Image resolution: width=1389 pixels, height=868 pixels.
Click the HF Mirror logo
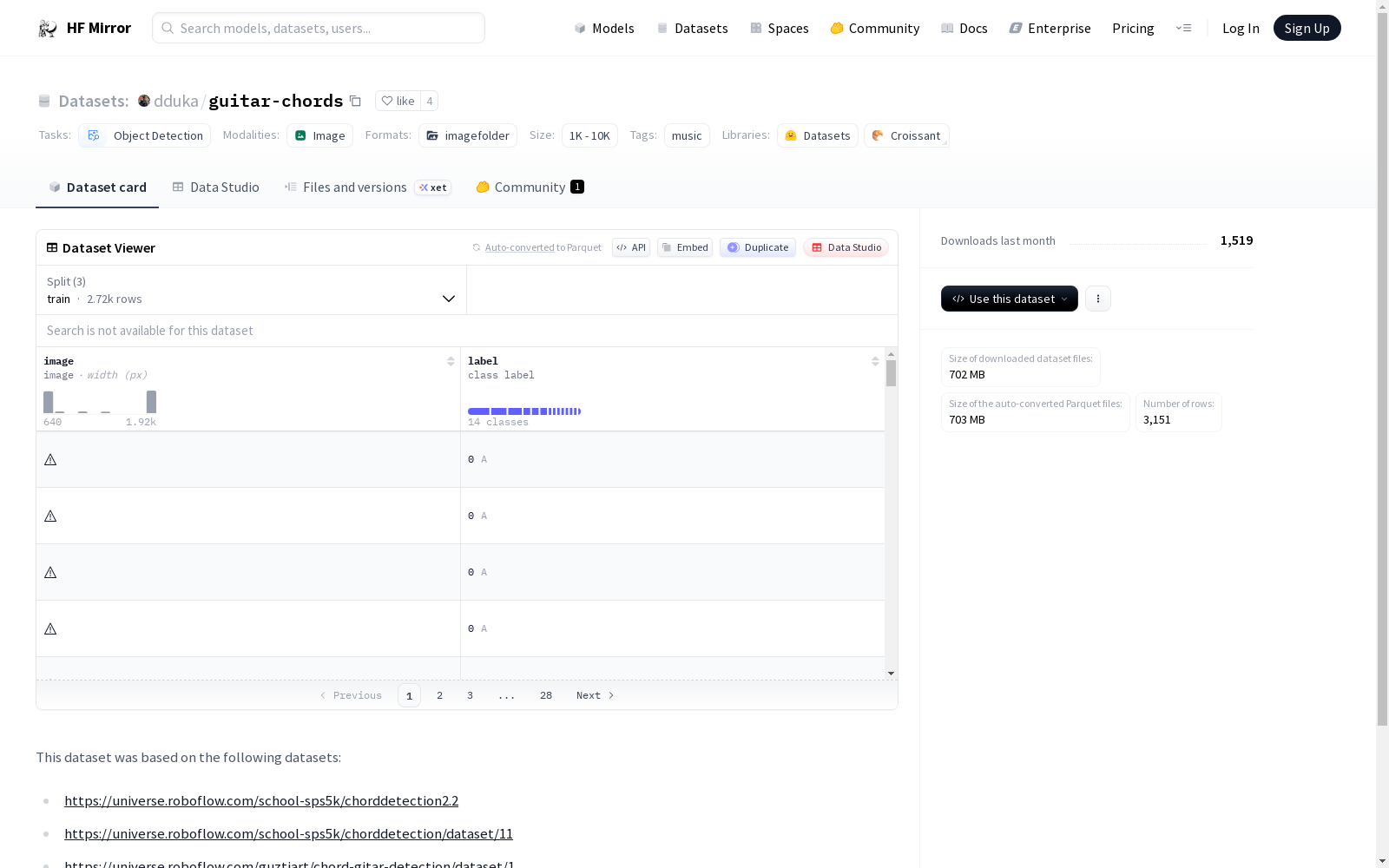pyautogui.click(x=84, y=28)
